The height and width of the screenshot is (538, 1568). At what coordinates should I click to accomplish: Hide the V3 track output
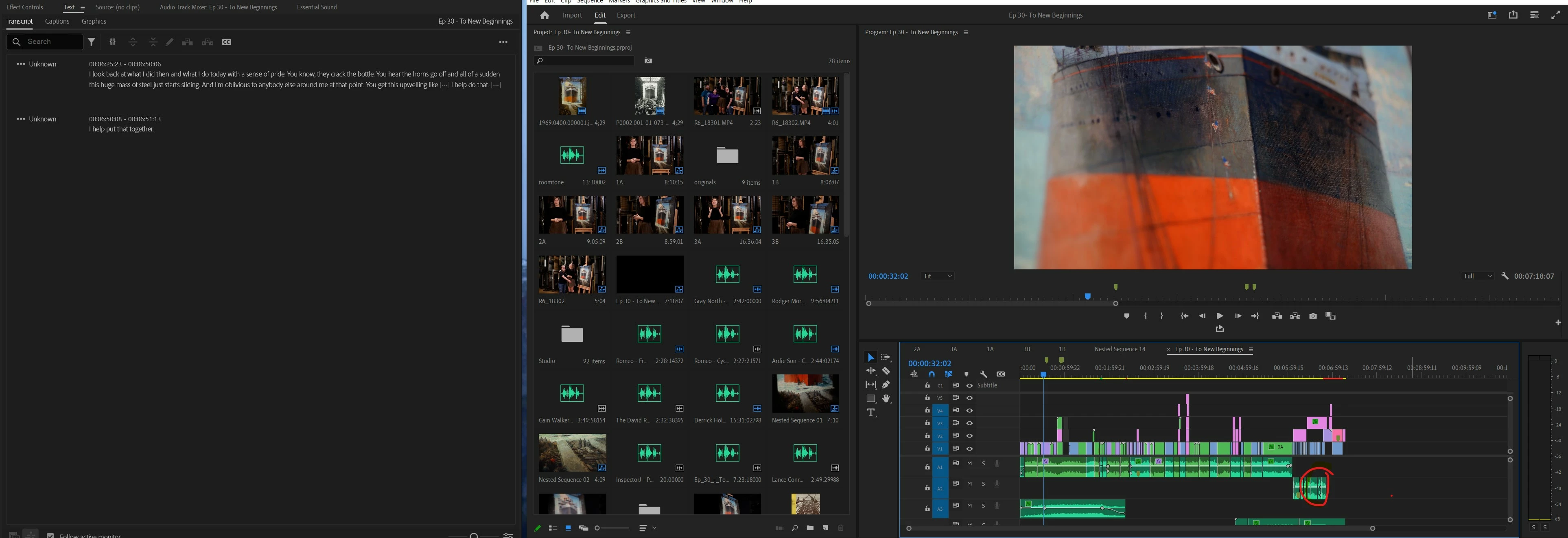point(970,423)
